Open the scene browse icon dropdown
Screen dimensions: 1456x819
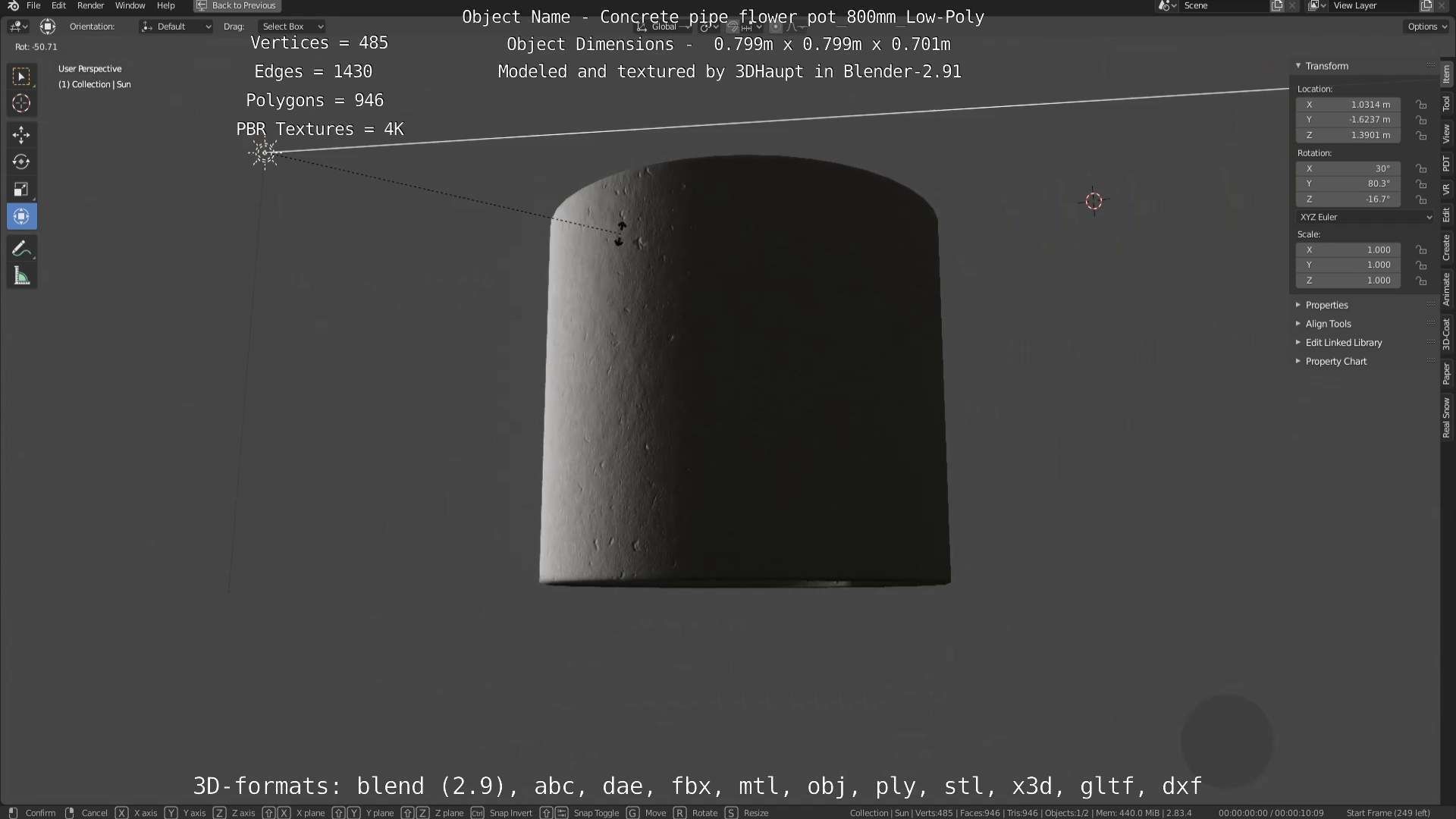[x=1168, y=5]
